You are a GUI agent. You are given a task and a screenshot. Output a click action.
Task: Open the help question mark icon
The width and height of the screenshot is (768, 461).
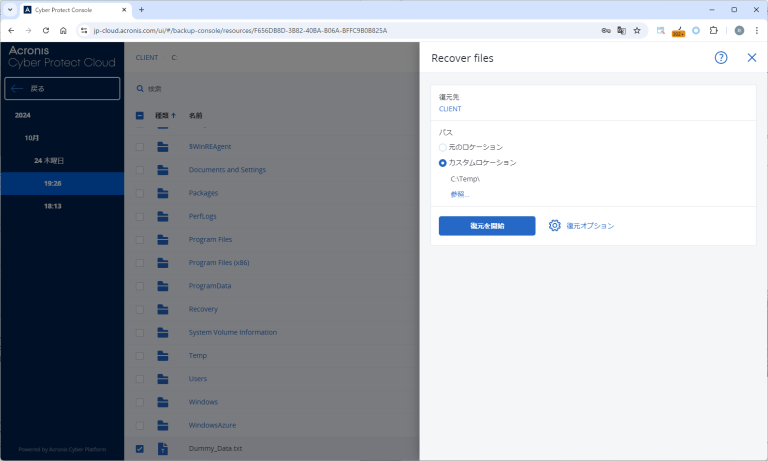pyautogui.click(x=721, y=58)
